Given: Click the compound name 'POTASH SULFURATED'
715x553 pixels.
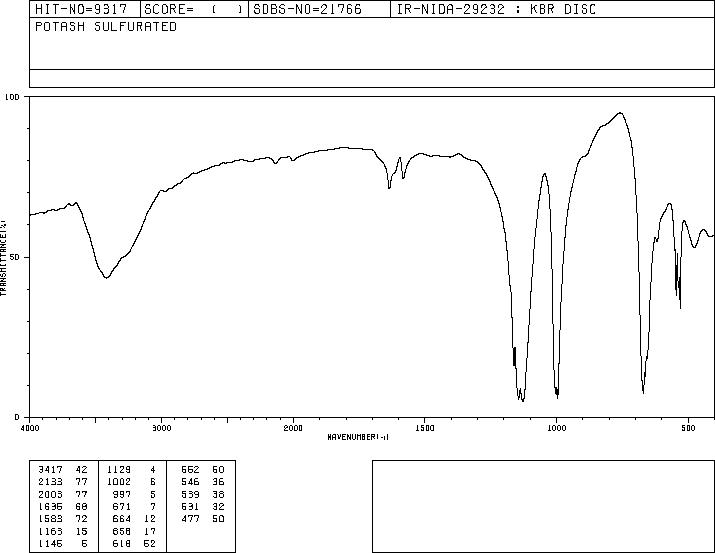Looking at the screenshot, I should 106,26.
